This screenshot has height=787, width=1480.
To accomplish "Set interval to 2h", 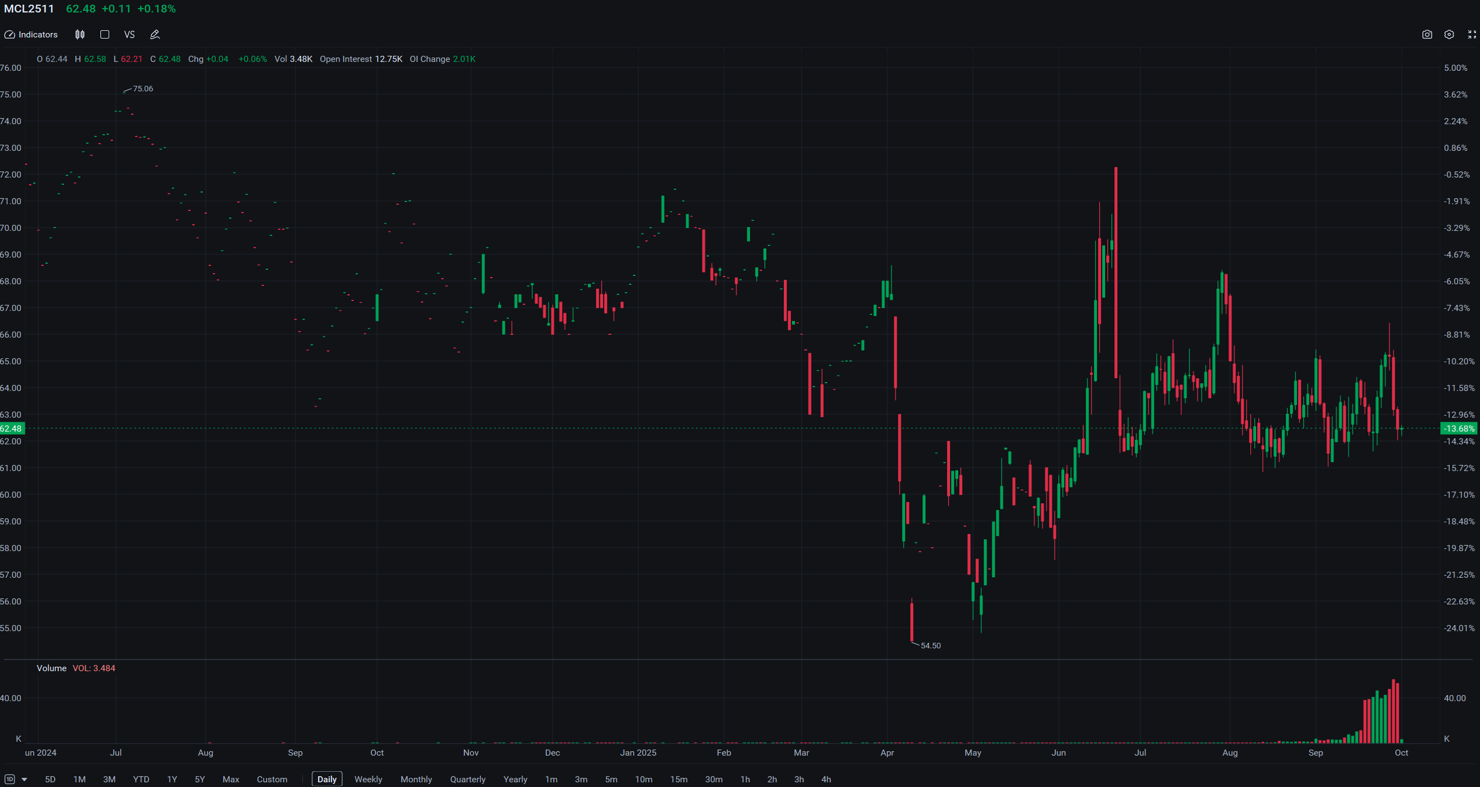I will pyautogui.click(x=772, y=779).
